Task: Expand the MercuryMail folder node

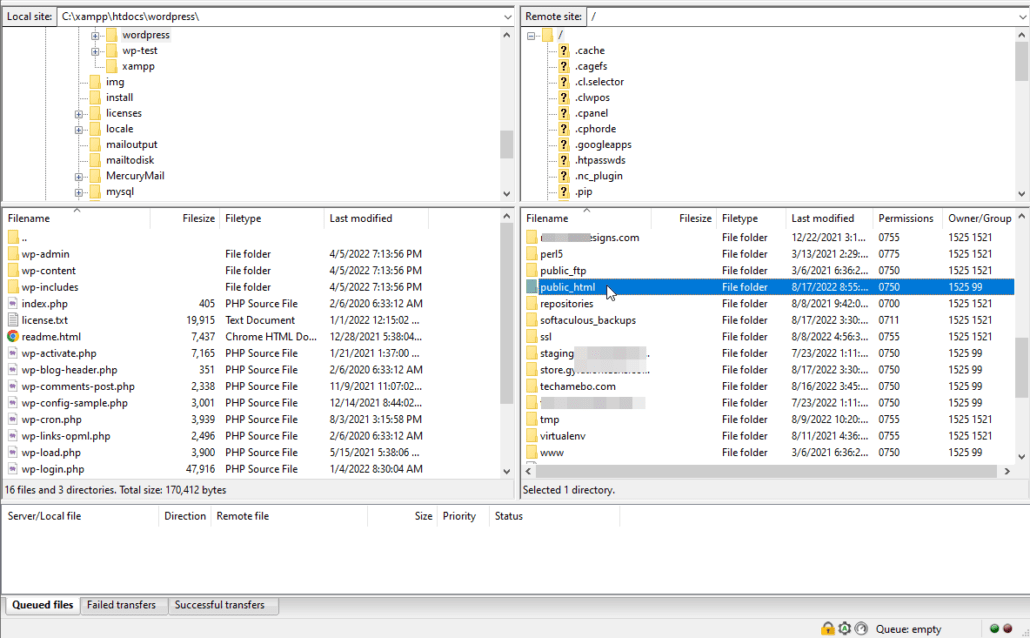Action: tap(79, 177)
